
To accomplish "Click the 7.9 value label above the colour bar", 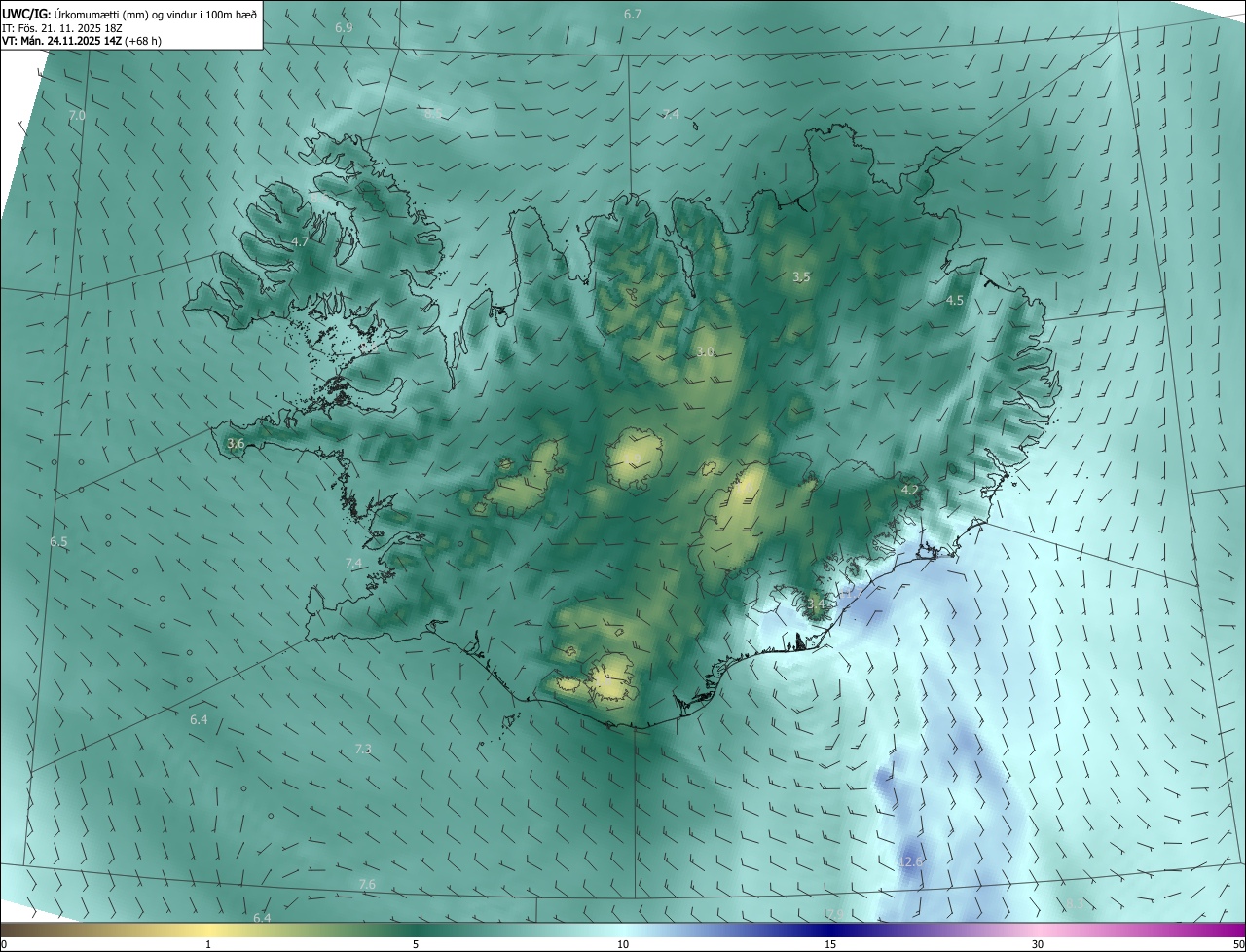I will click(834, 914).
